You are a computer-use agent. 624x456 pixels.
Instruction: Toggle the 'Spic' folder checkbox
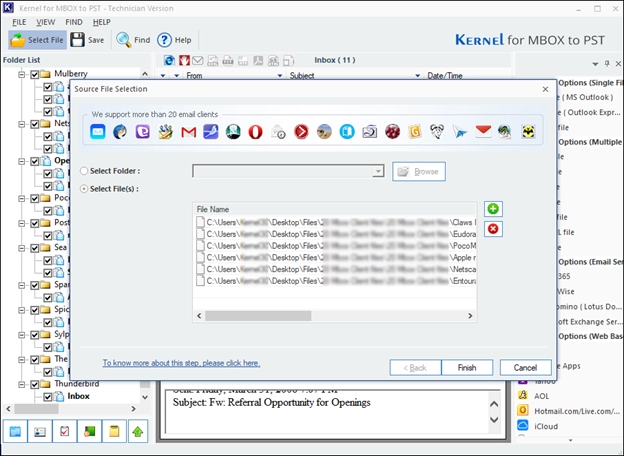click(x=35, y=310)
